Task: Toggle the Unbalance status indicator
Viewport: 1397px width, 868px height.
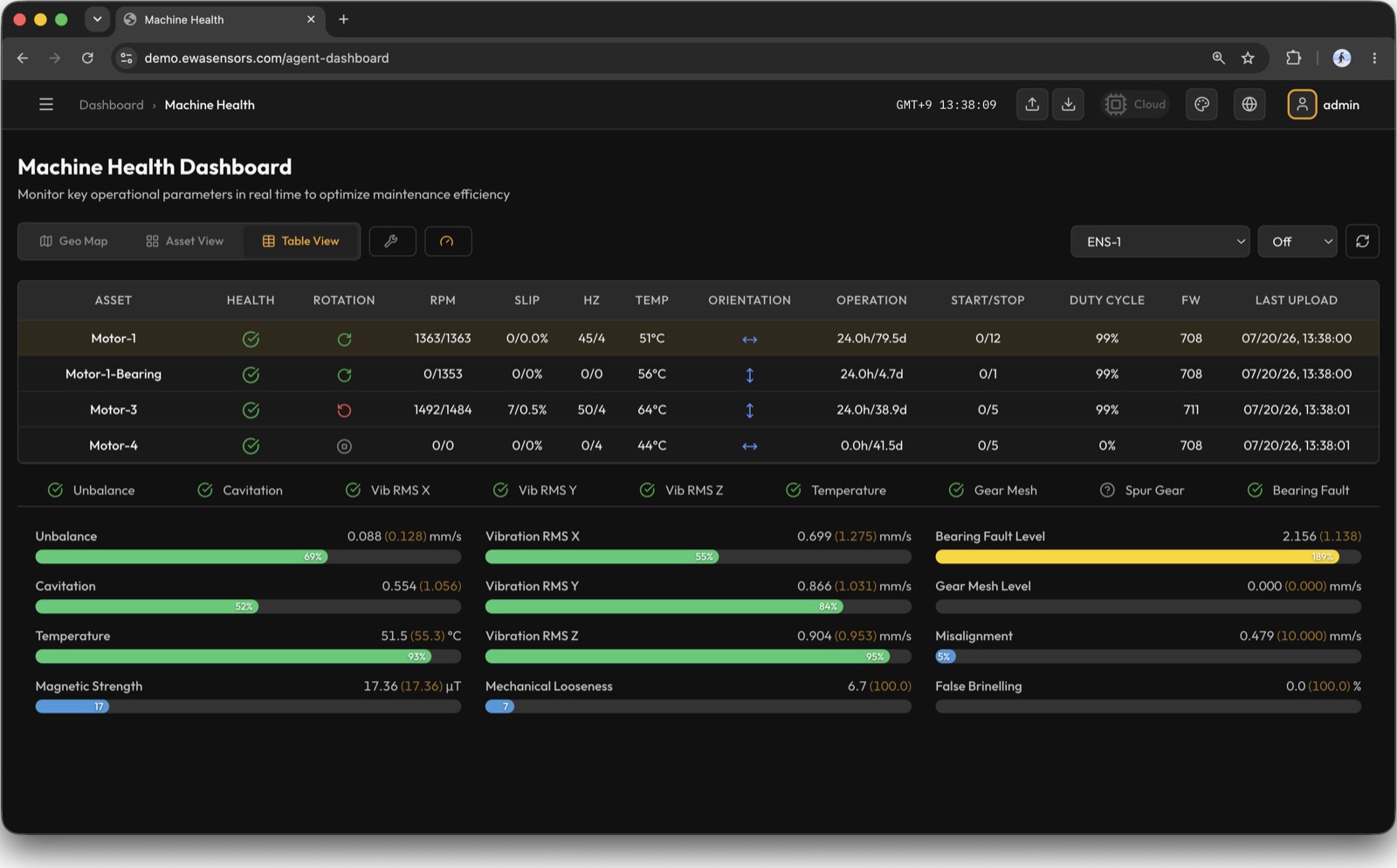Action: point(91,491)
